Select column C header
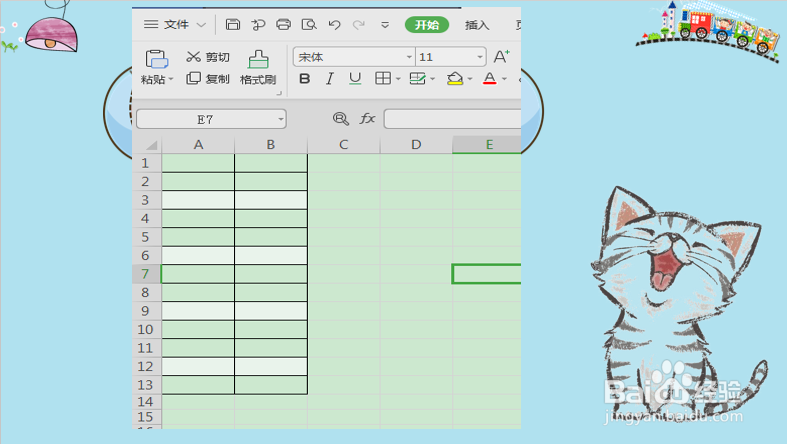The image size is (787, 444). tap(344, 144)
